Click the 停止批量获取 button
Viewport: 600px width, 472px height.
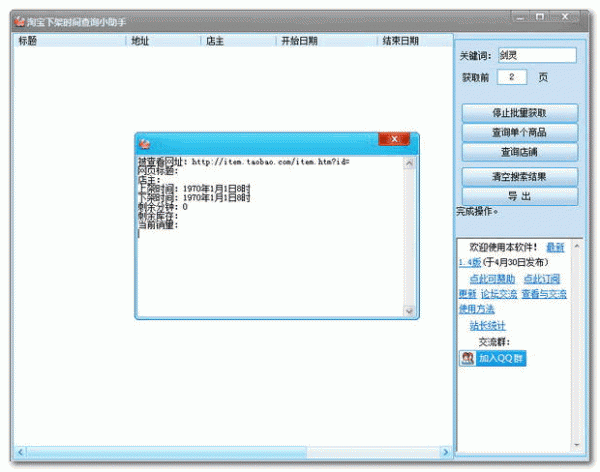[x=520, y=113]
